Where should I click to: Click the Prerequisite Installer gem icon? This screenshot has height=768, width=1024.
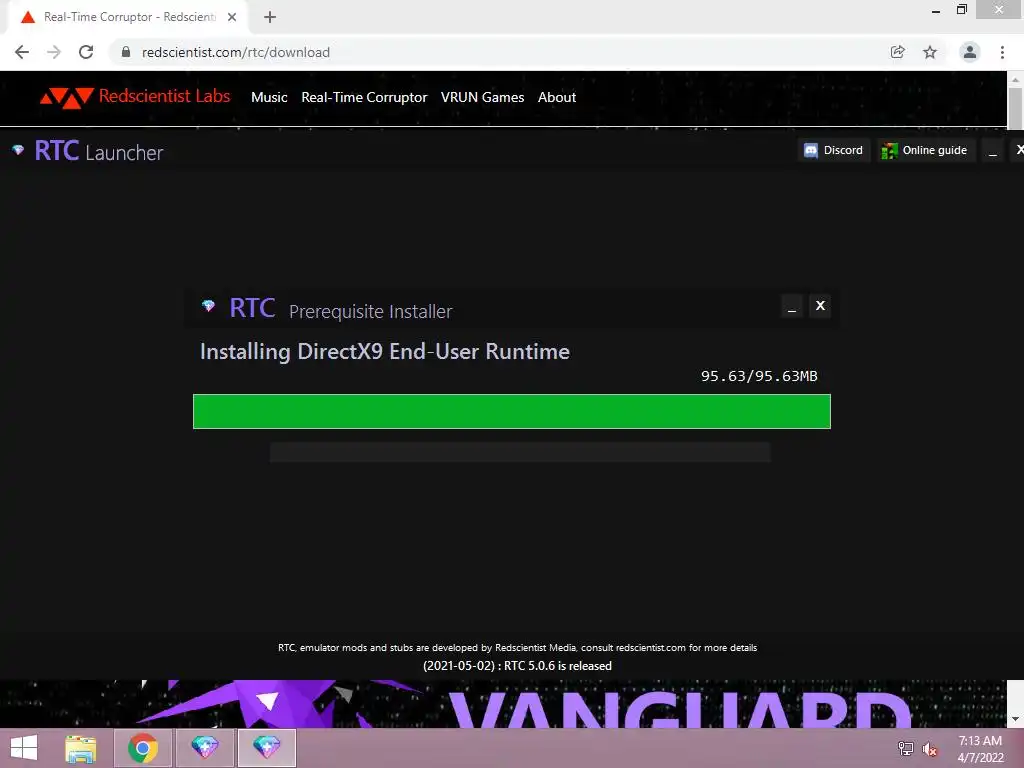coord(208,306)
